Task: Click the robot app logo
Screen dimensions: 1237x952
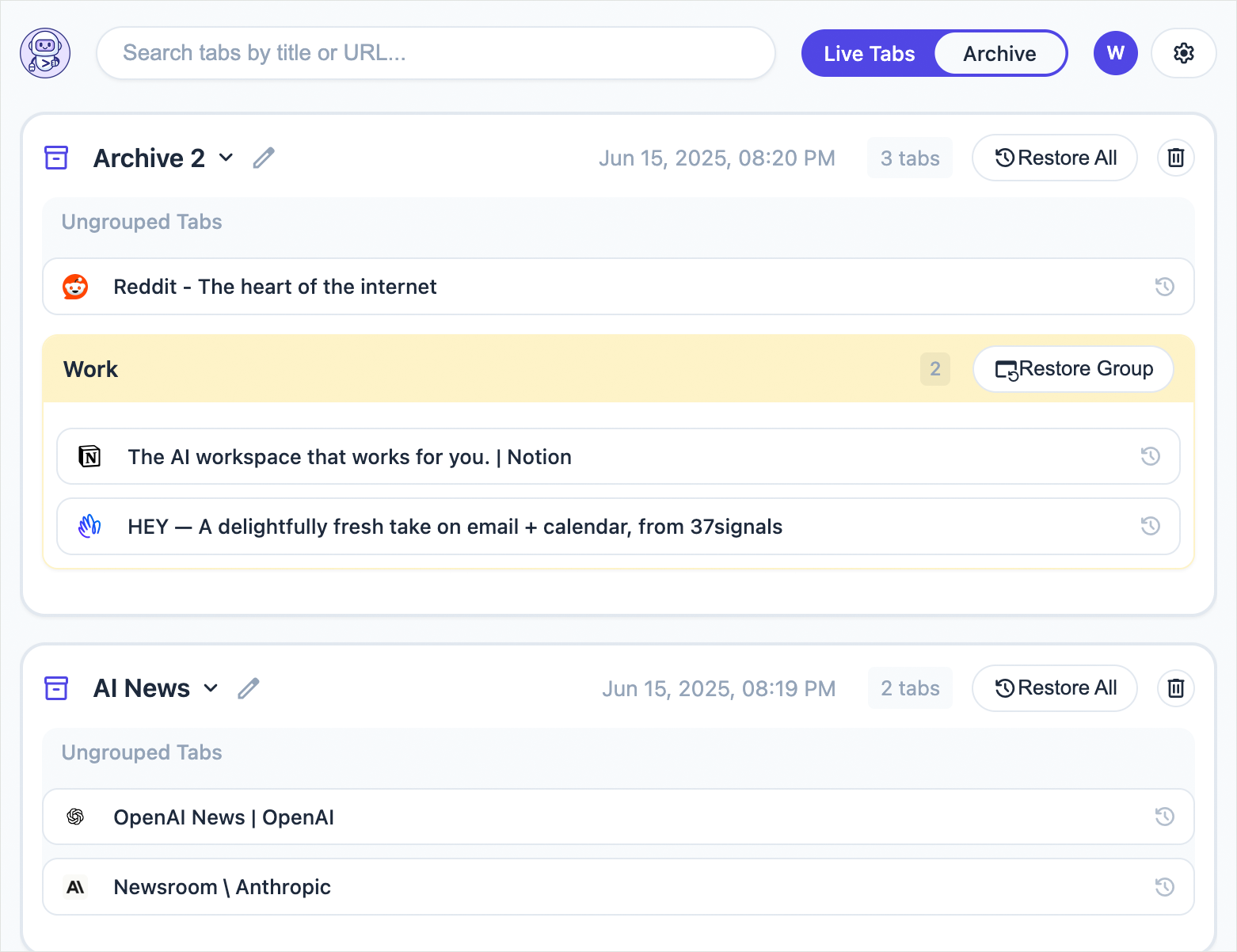Action: (x=45, y=53)
